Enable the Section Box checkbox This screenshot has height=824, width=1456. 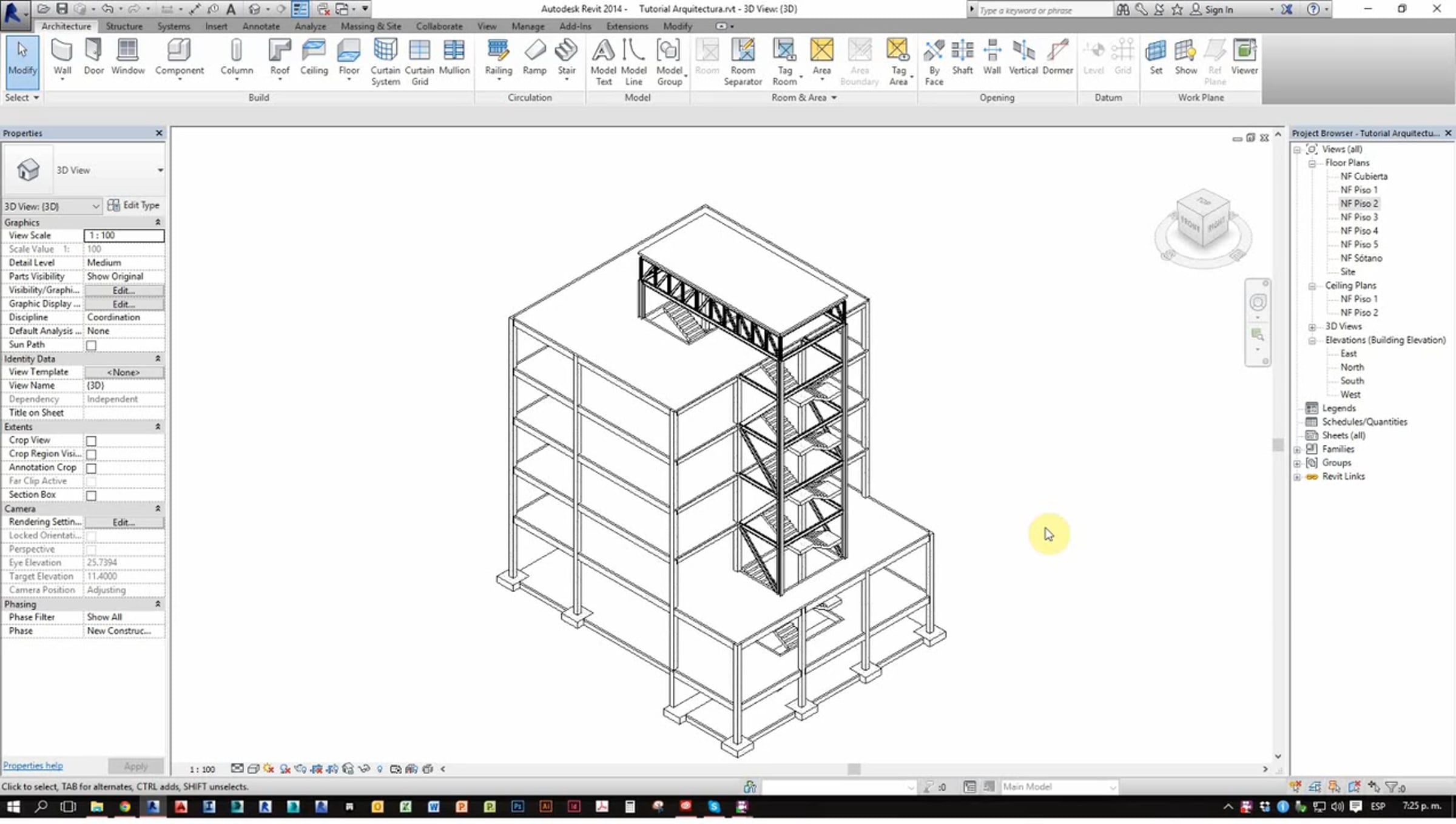tap(91, 496)
